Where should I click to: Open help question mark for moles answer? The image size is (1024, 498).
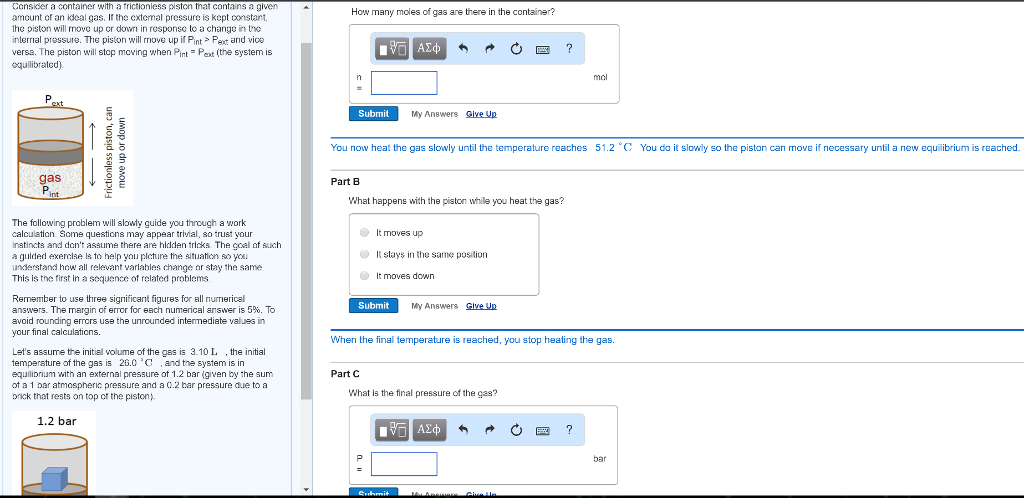pos(568,49)
